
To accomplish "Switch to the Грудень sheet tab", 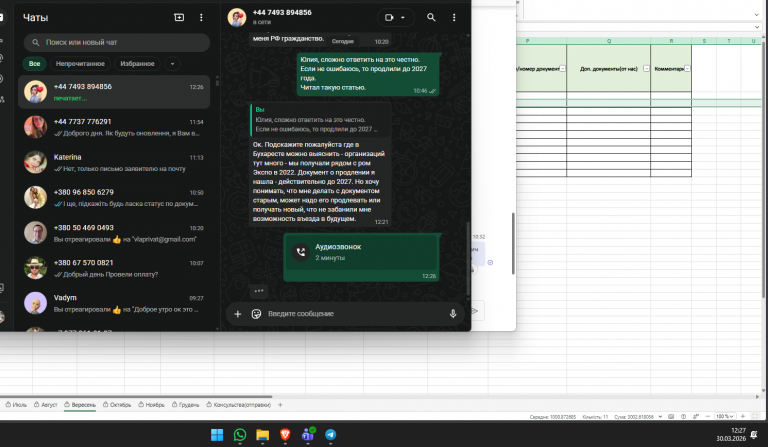I will [x=186, y=405].
